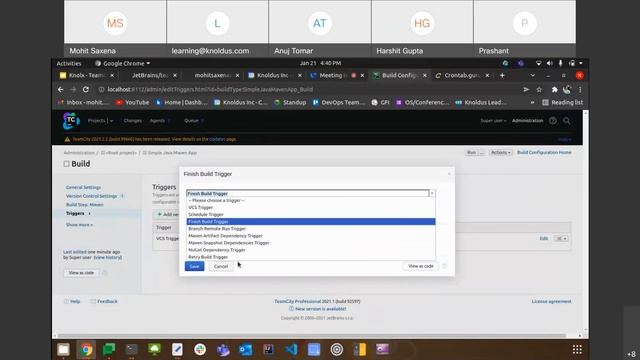Select VCS Trigger in the dropdown list
Screen dimensions: 640x360
tap(311, 207)
